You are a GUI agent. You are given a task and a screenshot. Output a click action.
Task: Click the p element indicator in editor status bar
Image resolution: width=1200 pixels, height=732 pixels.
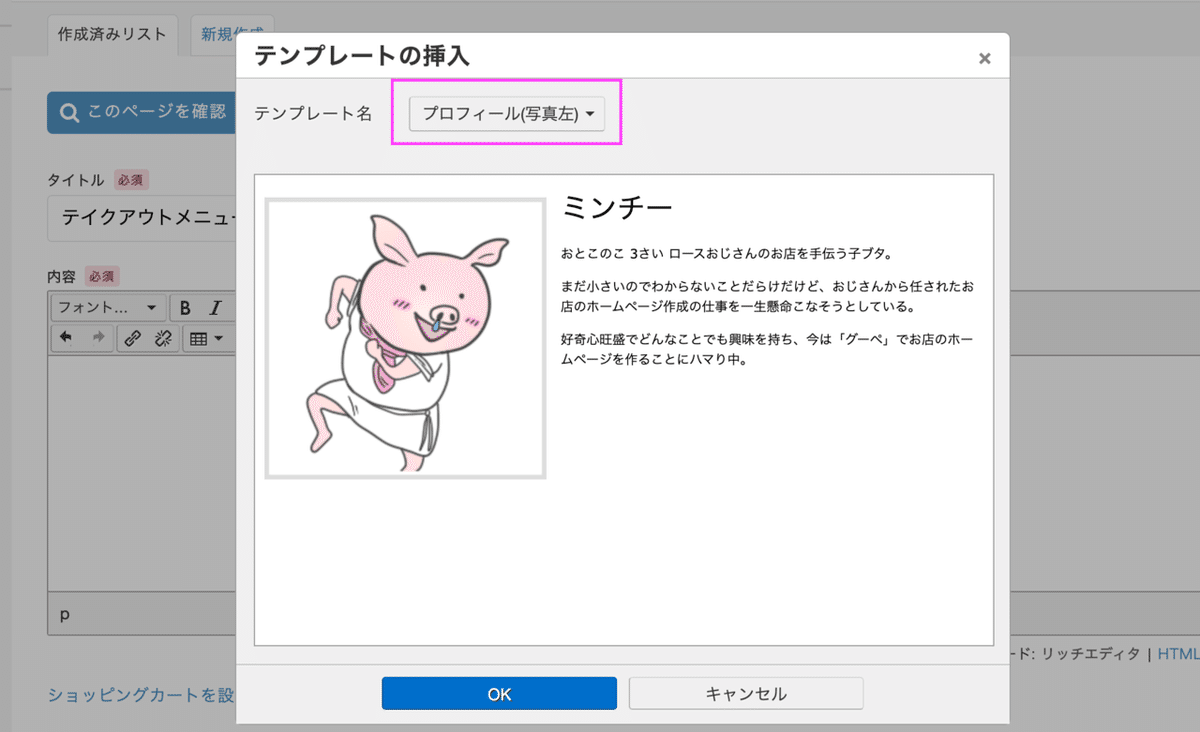pyautogui.click(x=64, y=615)
